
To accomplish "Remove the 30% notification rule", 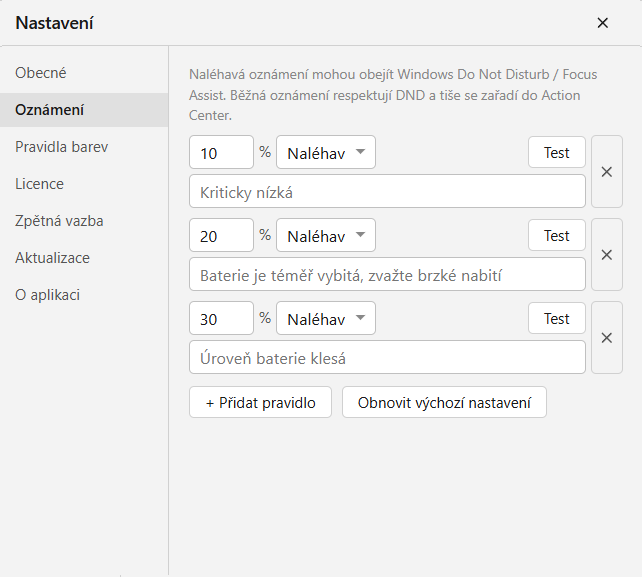I will pos(607,338).
